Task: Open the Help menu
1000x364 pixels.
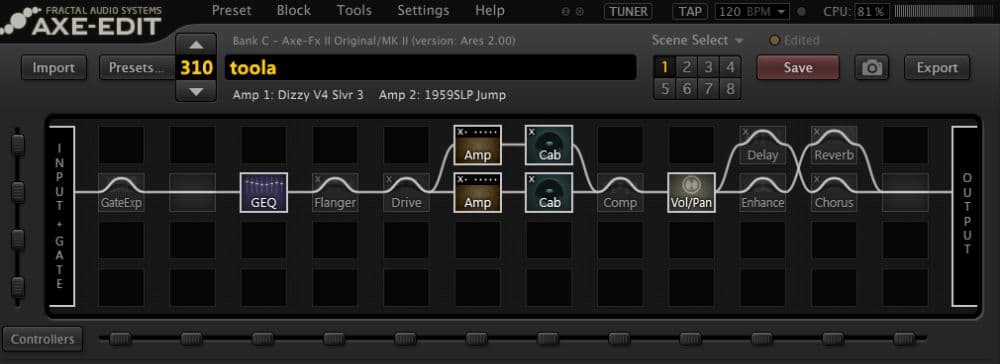Action: 490,10
